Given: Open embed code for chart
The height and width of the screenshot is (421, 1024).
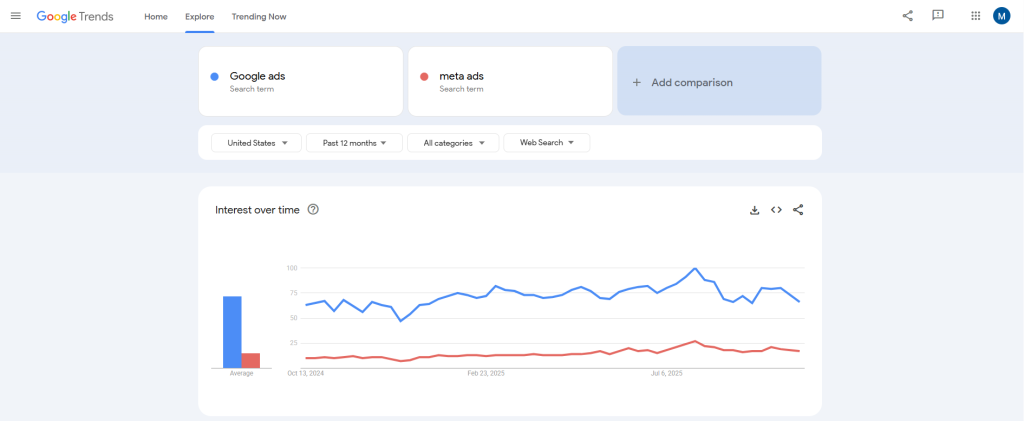Looking at the screenshot, I should tap(776, 210).
